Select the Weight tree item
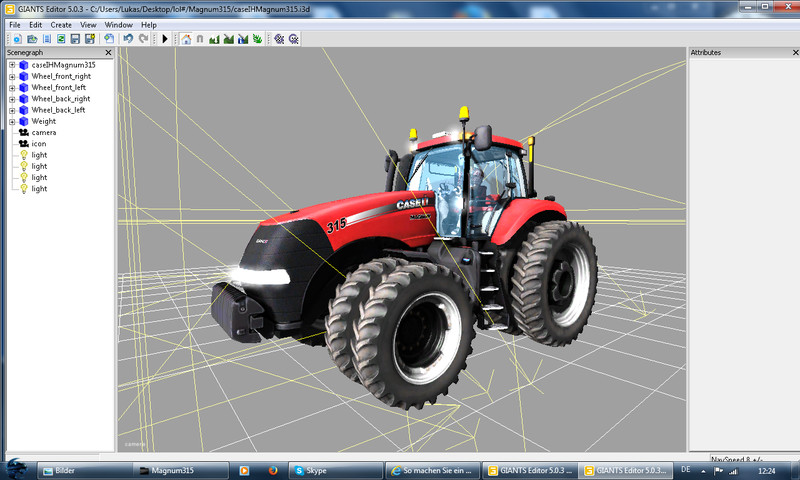The width and height of the screenshot is (800, 480). pyautogui.click(x=44, y=121)
